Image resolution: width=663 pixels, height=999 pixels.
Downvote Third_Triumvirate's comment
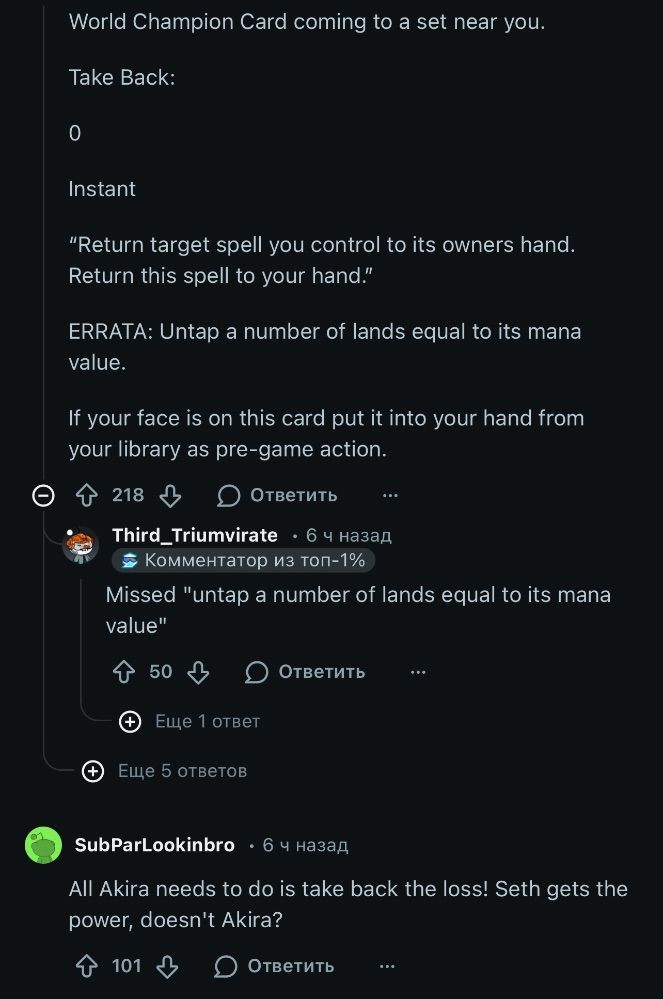click(198, 672)
